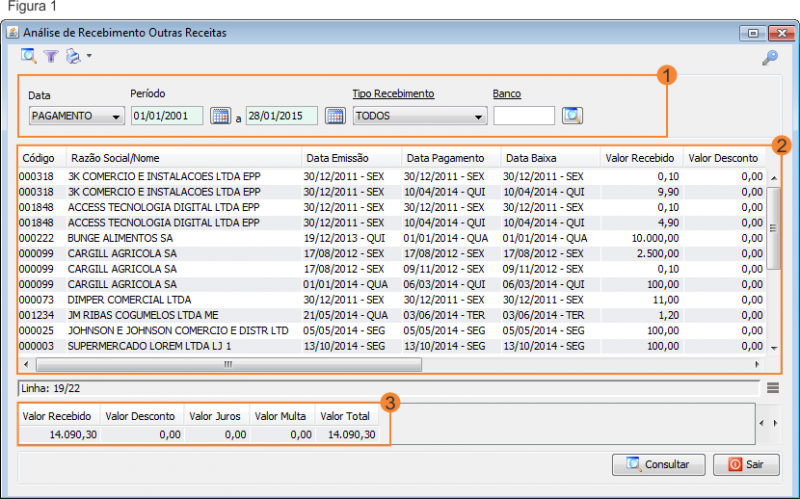Click the Sair button
The height and width of the screenshot is (499, 800).
tap(746, 464)
